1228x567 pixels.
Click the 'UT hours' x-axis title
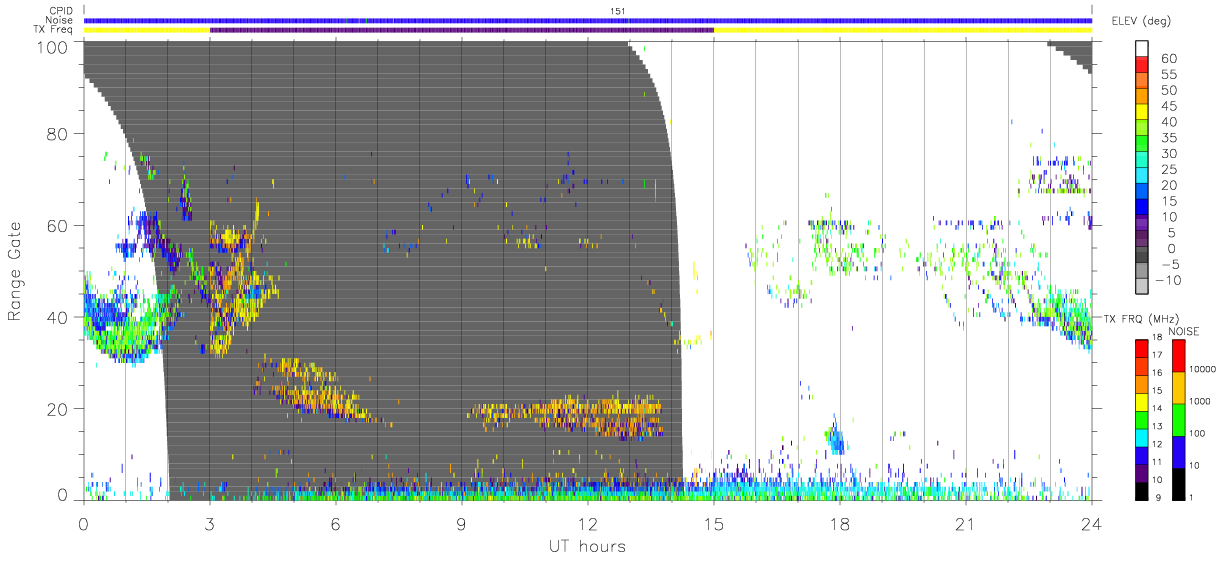click(x=587, y=546)
